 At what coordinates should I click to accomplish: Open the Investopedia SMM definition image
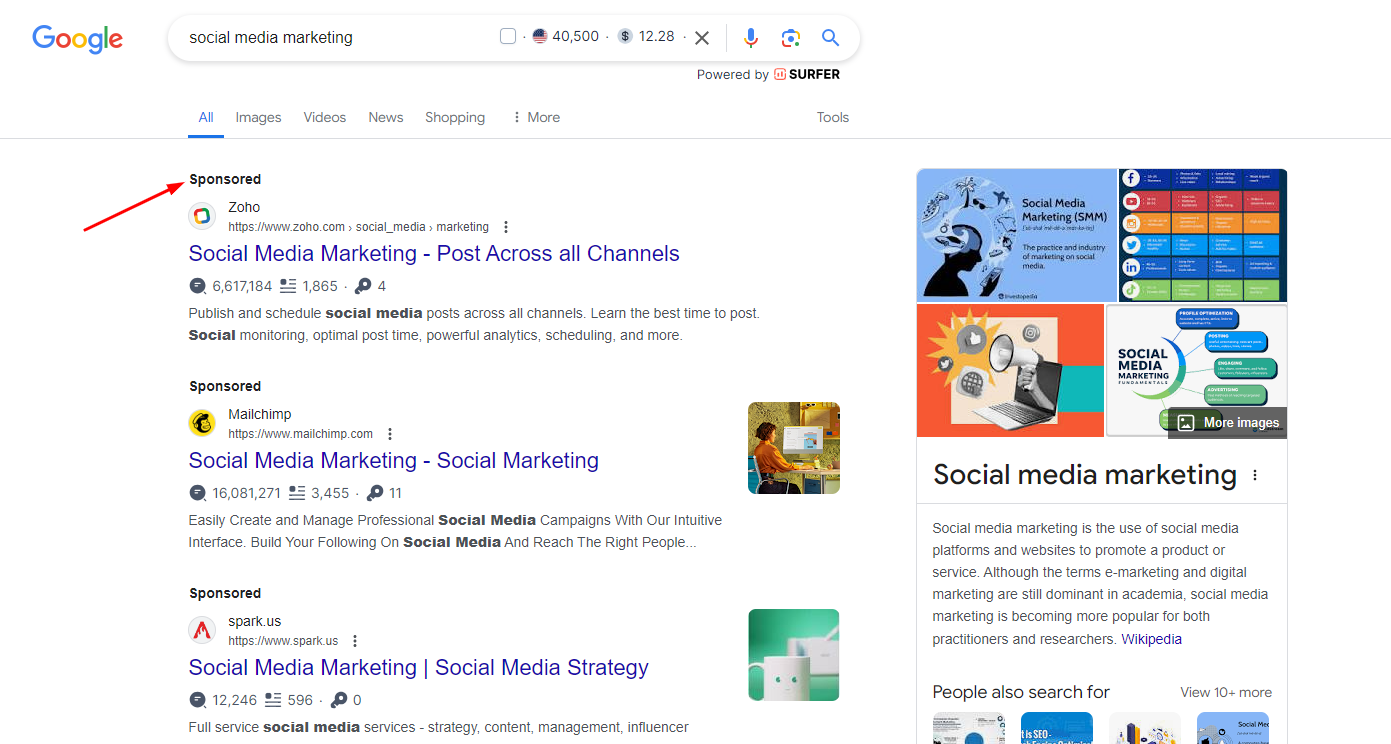1016,235
